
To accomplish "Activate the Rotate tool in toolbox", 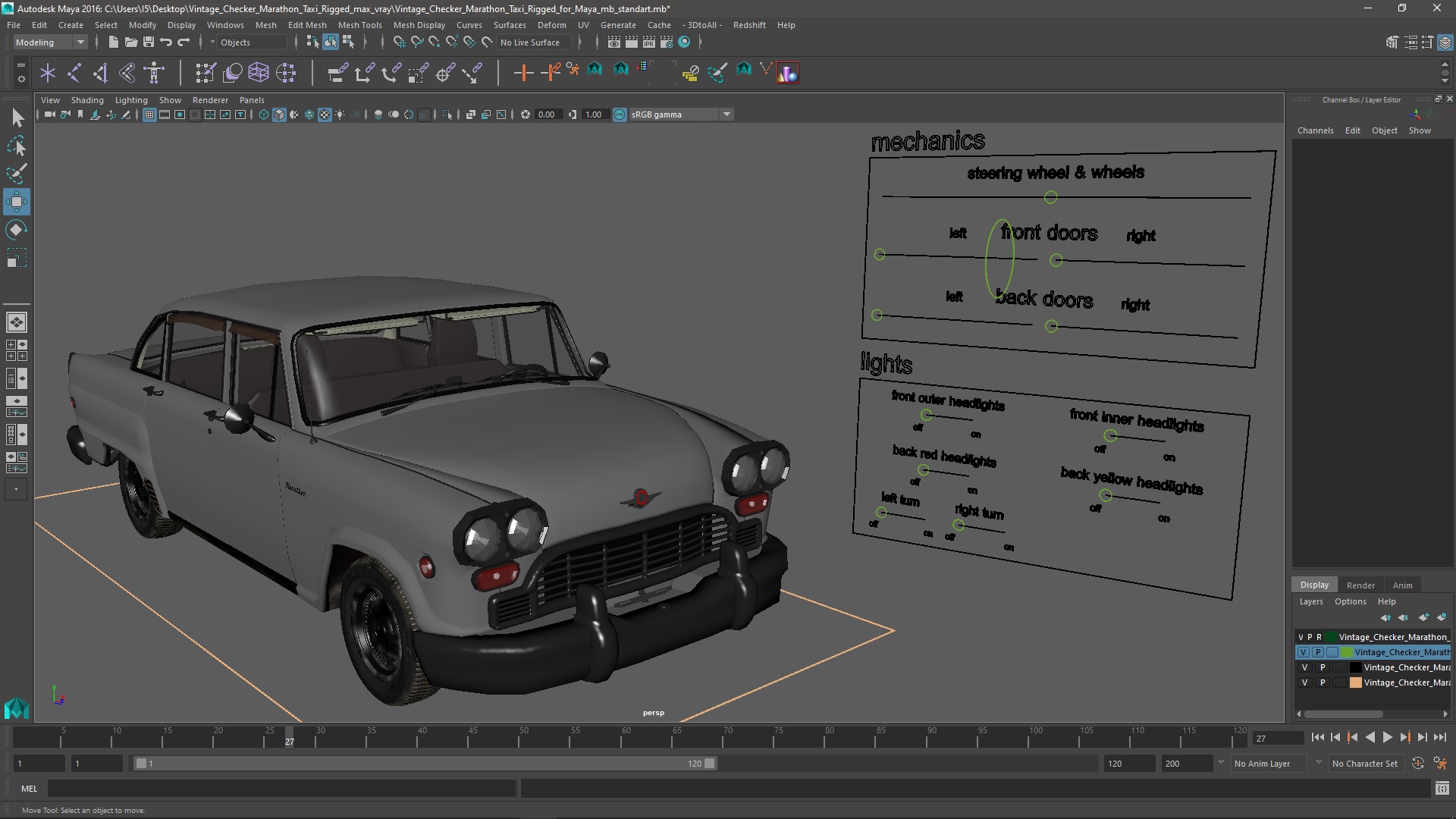I will [17, 230].
